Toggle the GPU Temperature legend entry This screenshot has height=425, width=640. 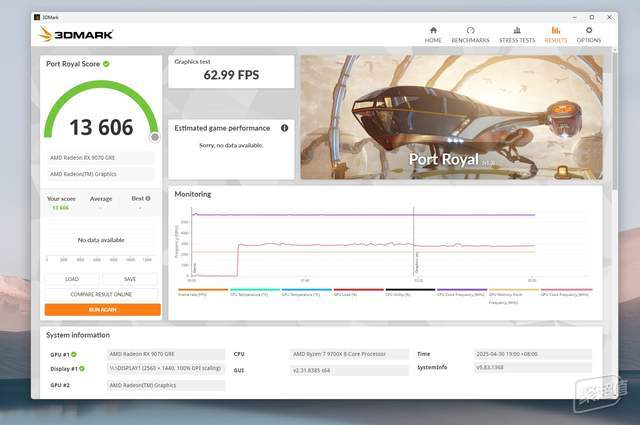[307, 292]
